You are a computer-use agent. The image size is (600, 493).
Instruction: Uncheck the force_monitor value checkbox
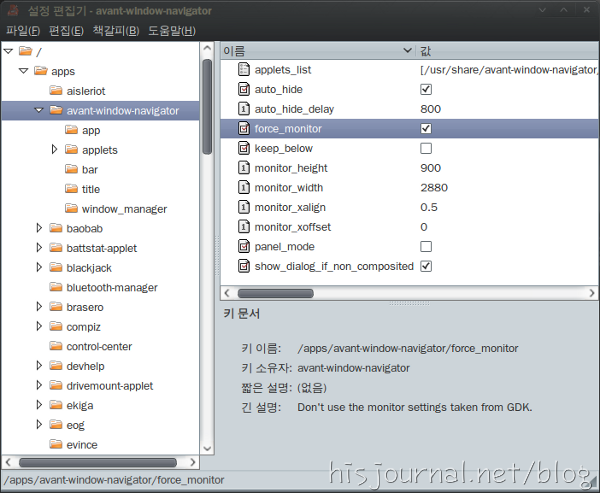(x=426, y=128)
